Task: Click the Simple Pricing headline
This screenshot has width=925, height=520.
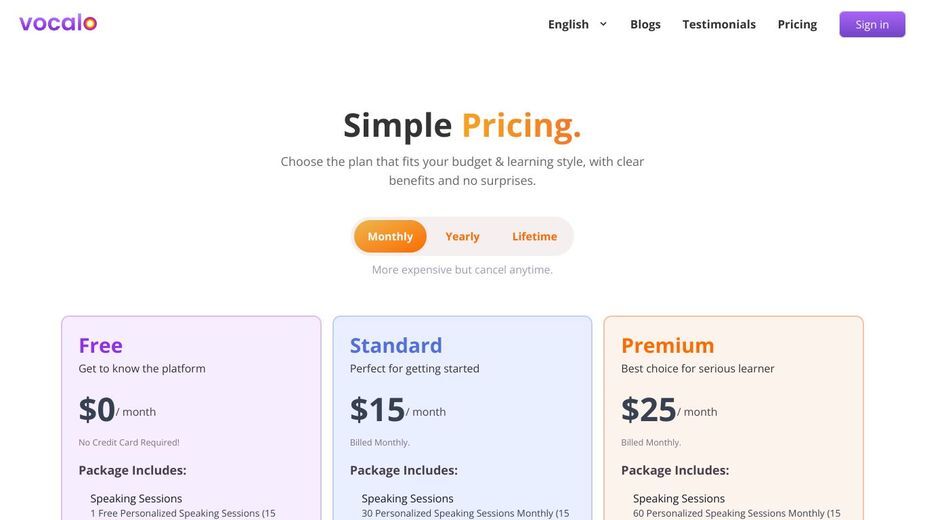Action: (462, 126)
